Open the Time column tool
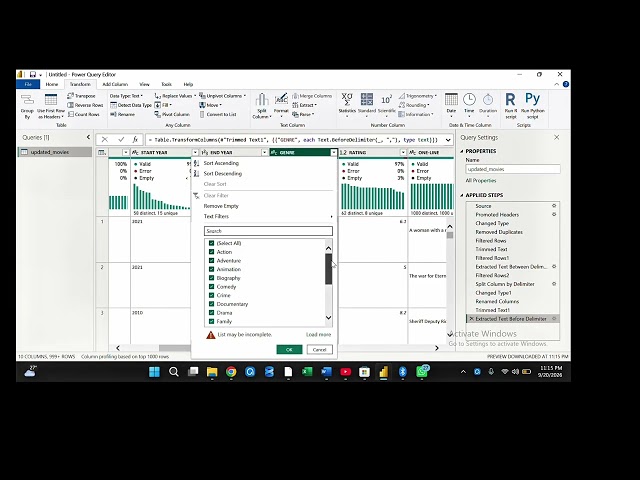Image resolution: width=640 pixels, height=480 pixels. pos(469,104)
